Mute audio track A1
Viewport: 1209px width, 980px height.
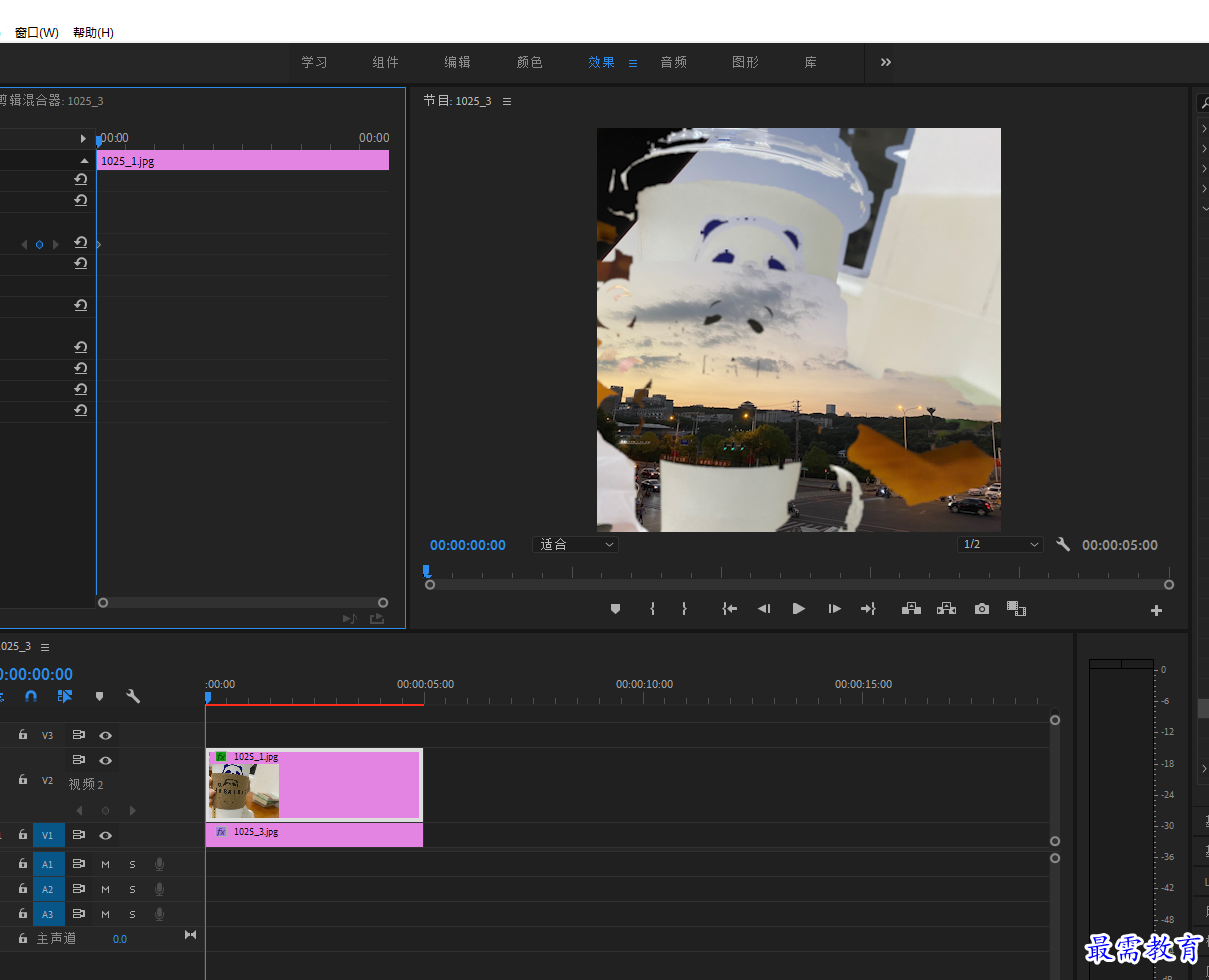105,863
